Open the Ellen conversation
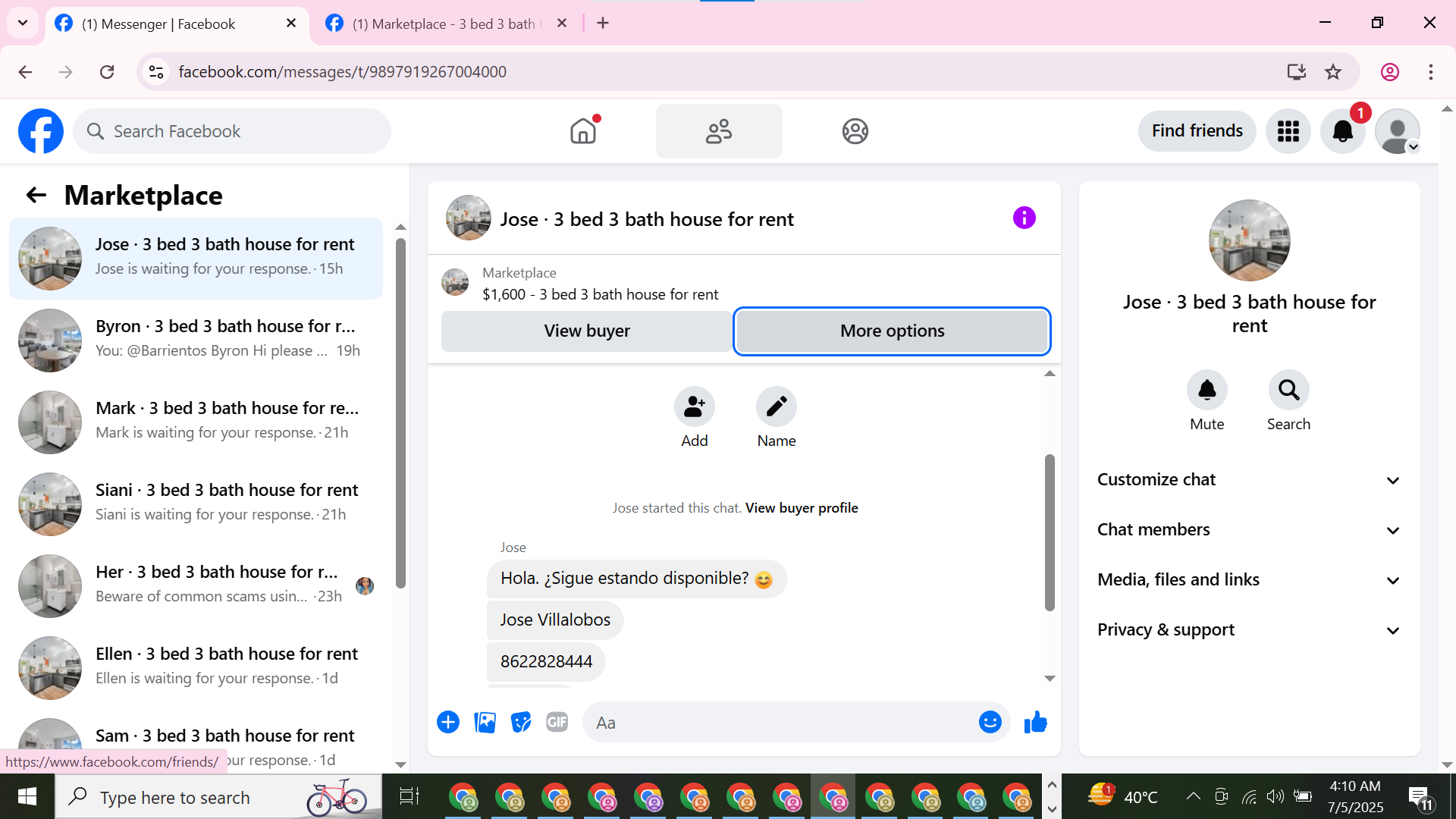Screen dimensions: 1456x819 [196, 668]
